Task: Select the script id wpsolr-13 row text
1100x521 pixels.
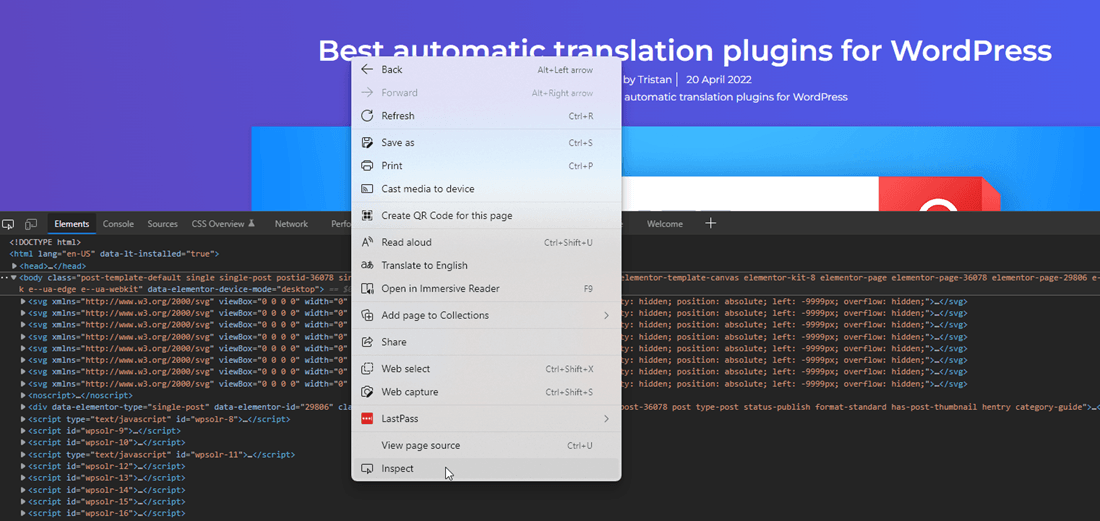Action: coord(107,478)
